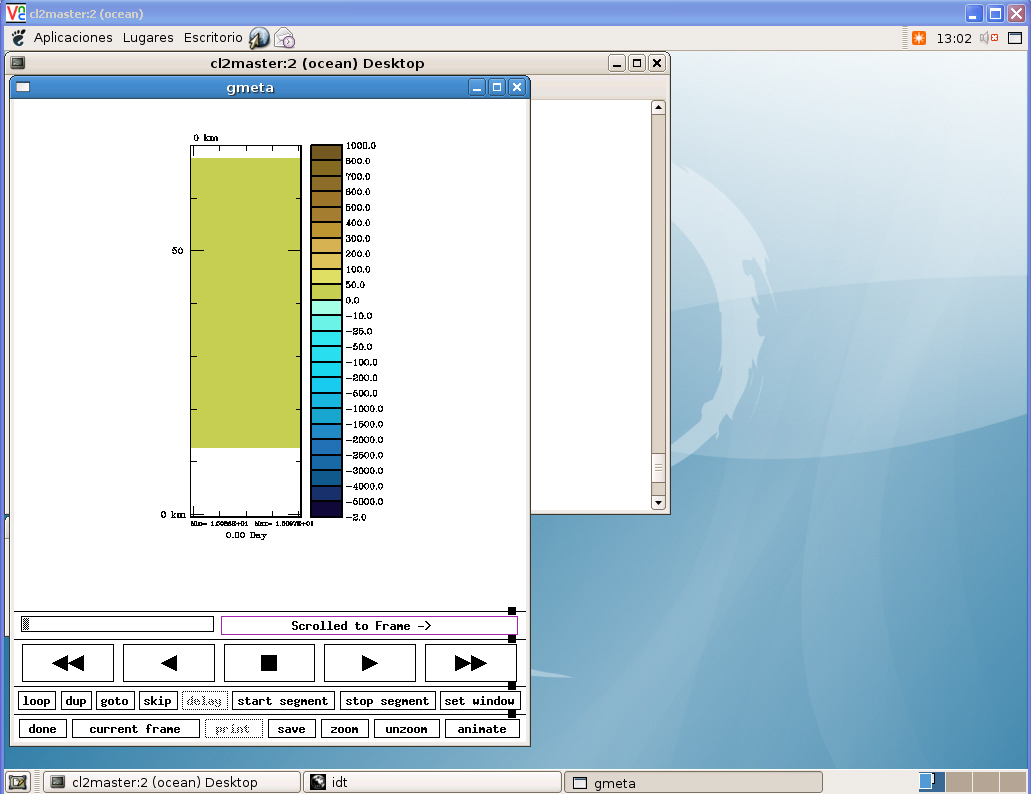This screenshot has height=794, width=1031.
Task: Click the fast-forward double-arrow button
Action: (x=470, y=663)
